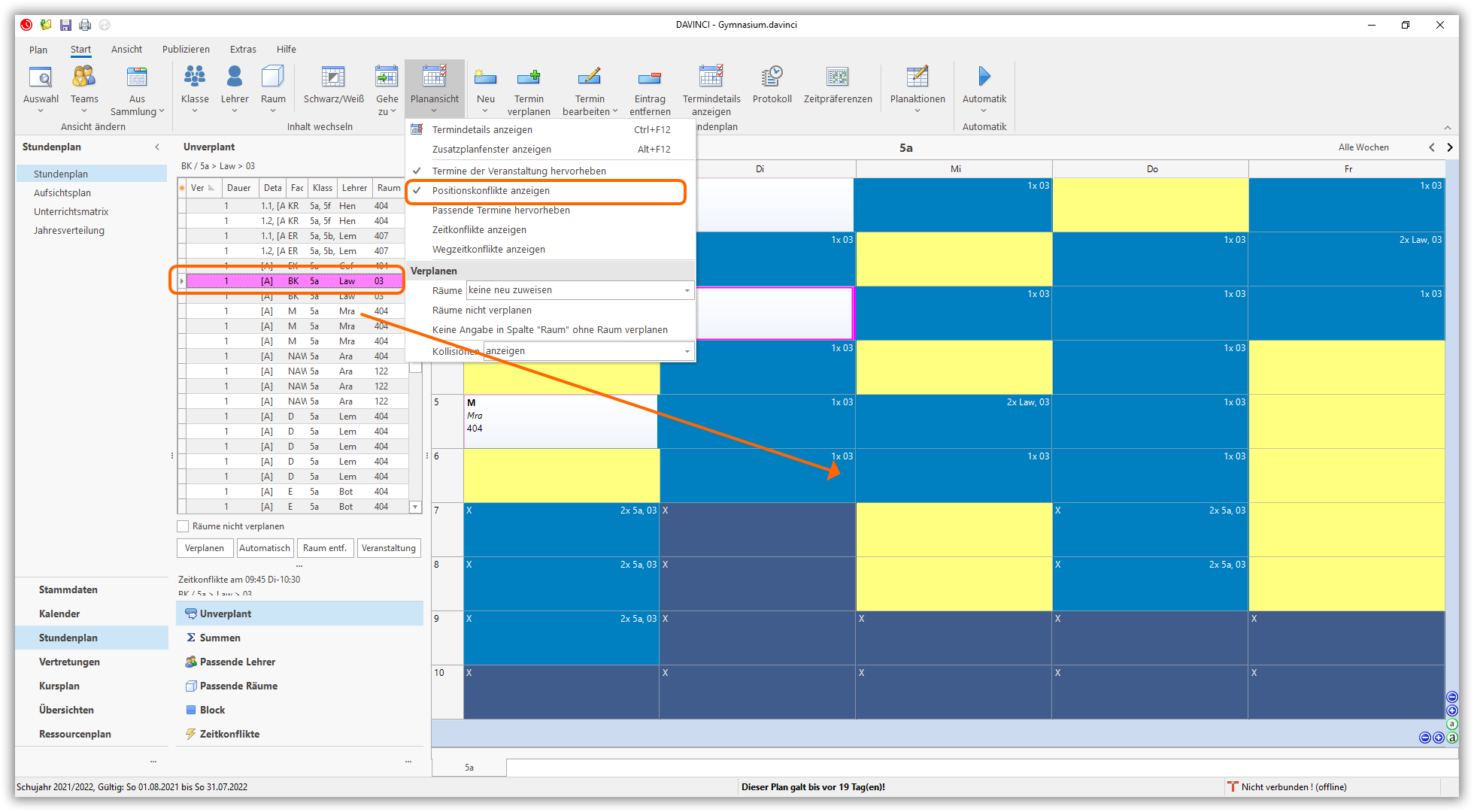Go to next week arrow
Screen dimensions: 1474x812
[1450, 147]
